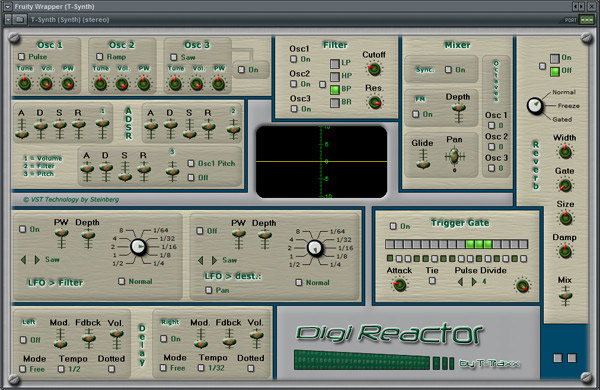
Task: Click envelope 1 Attack slider
Action: [22, 129]
